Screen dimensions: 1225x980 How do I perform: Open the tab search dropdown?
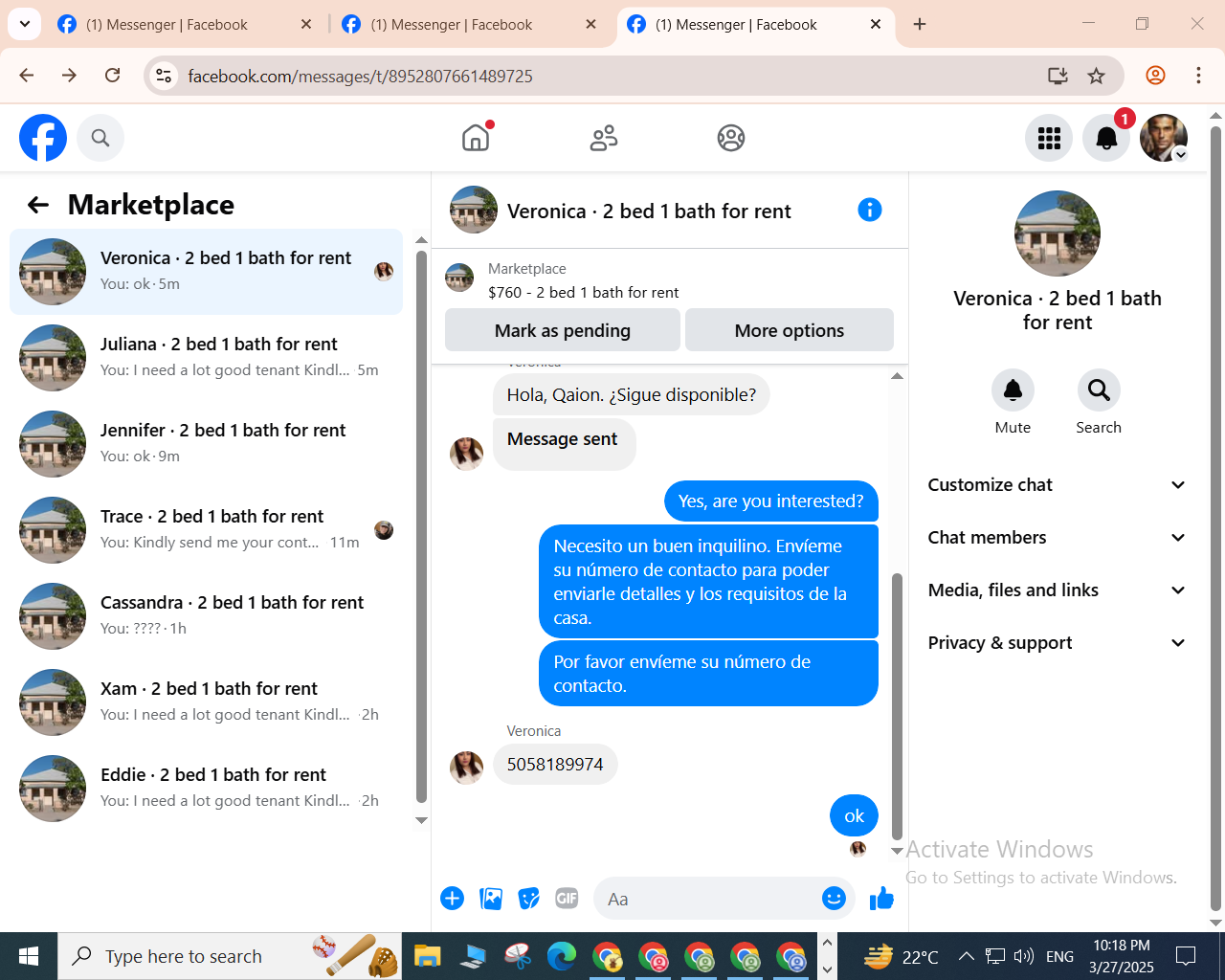(24, 24)
